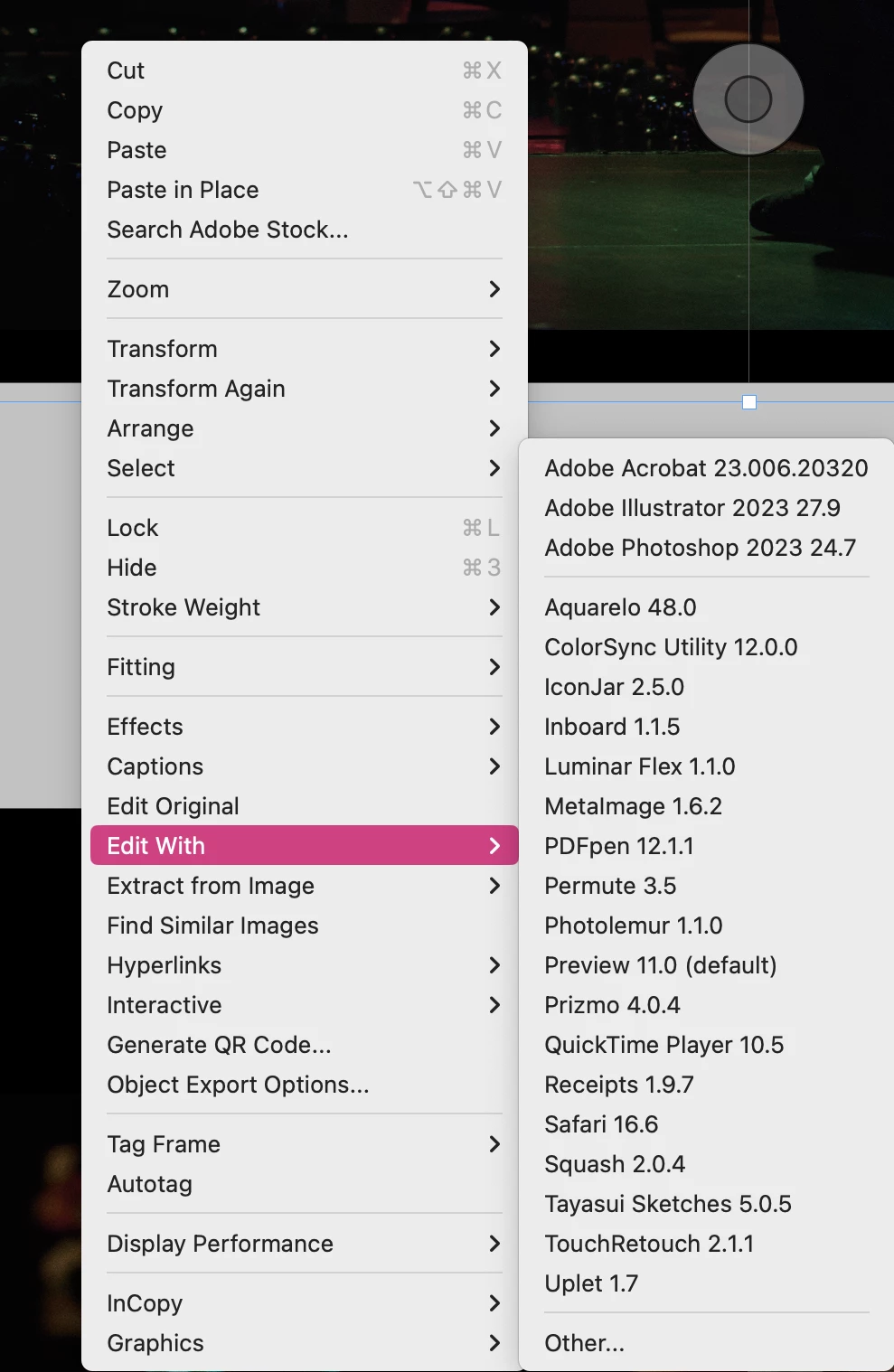Select Paste in the context menu
894x1372 pixels.
click(x=305, y=150)
